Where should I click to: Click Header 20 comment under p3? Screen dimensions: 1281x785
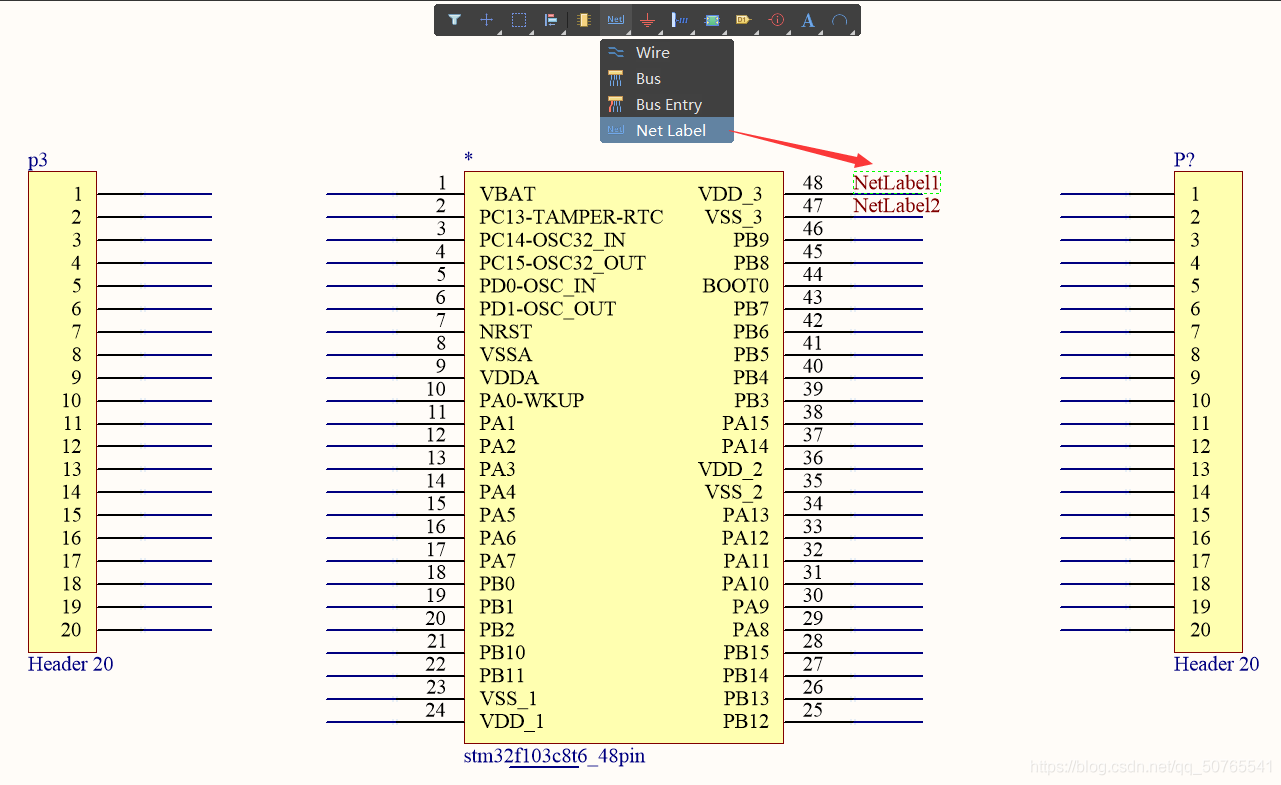[71, 664]
